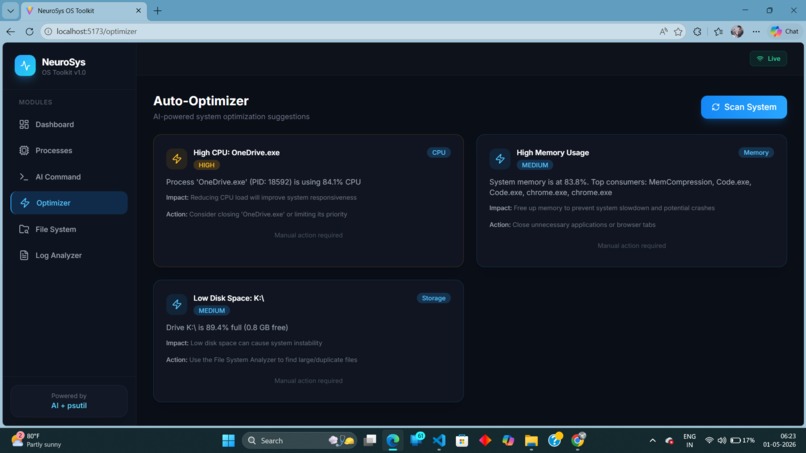Select the Optimizer sidebar item
This screenshot has width=806, height=453.
pyautogui.click(x=69, y=203)
